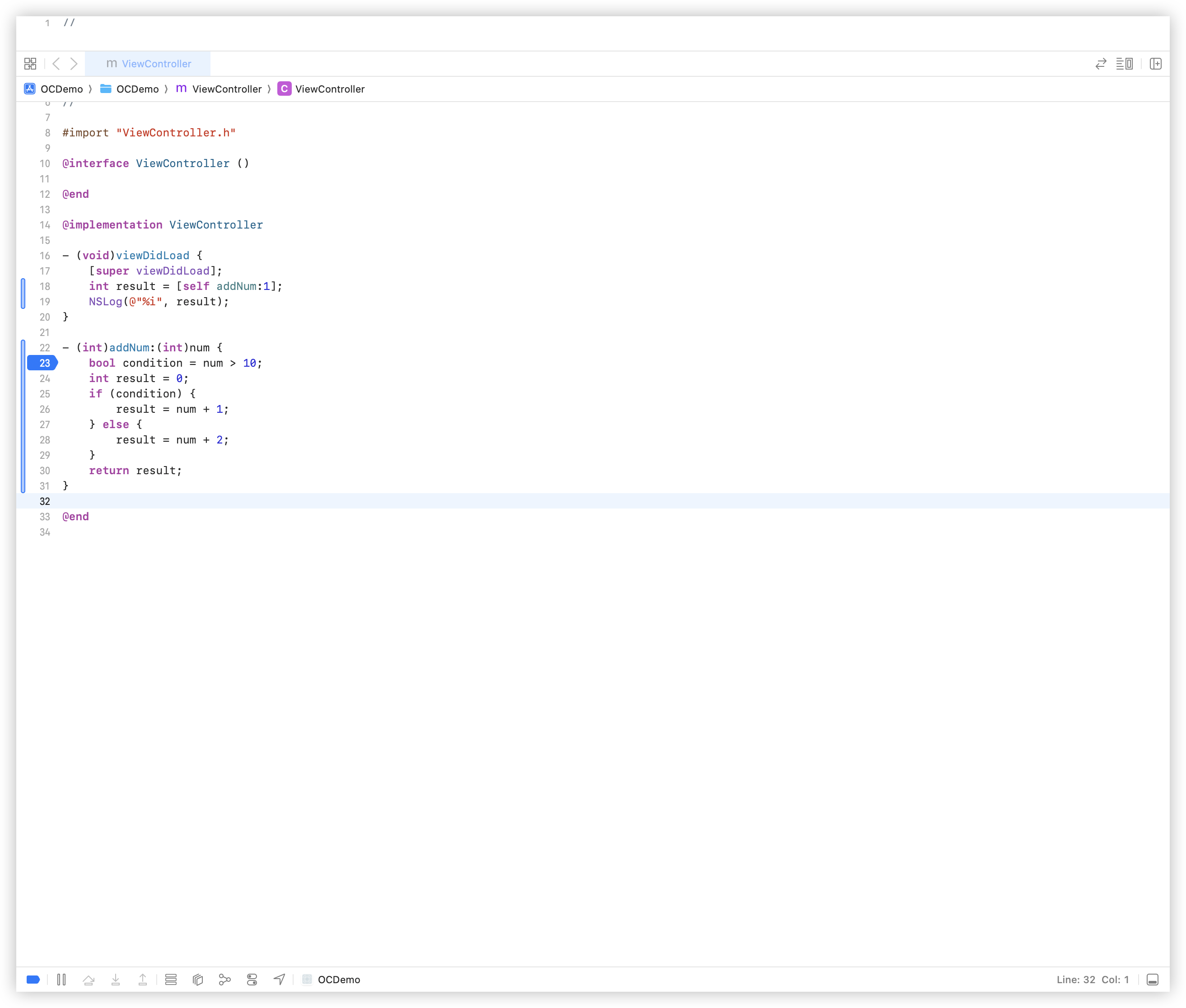Open the related items grid menu
The width and height of the screenshot is (1186, 1008).
[30, 63]
